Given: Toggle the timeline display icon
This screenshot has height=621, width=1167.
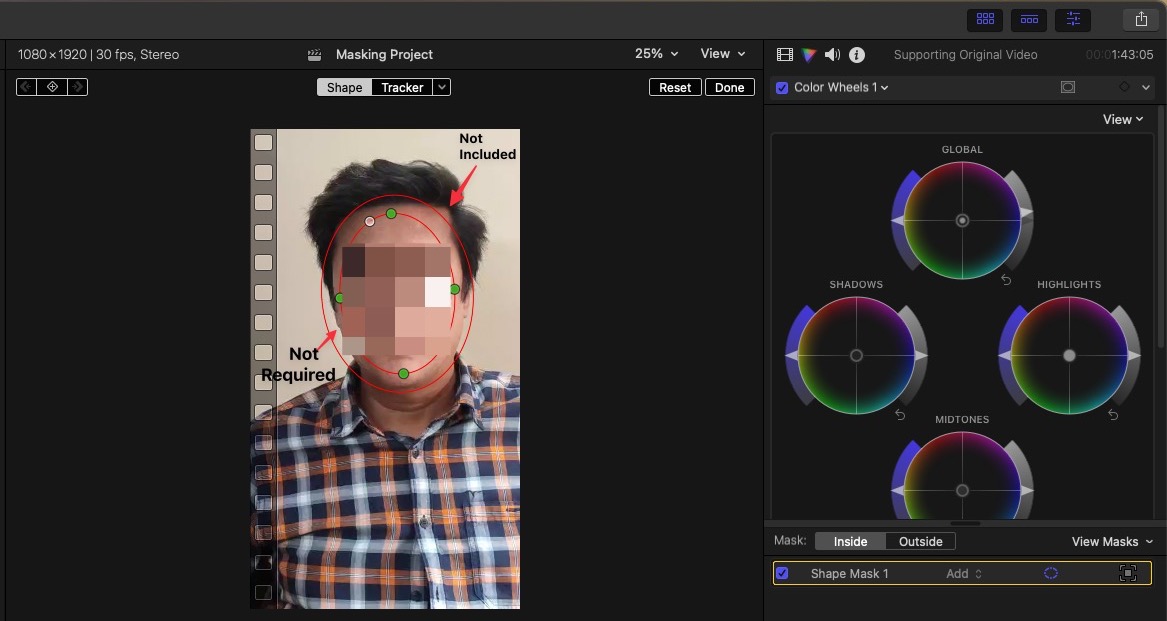Looking at the screenshot, I should point(1029,19).
